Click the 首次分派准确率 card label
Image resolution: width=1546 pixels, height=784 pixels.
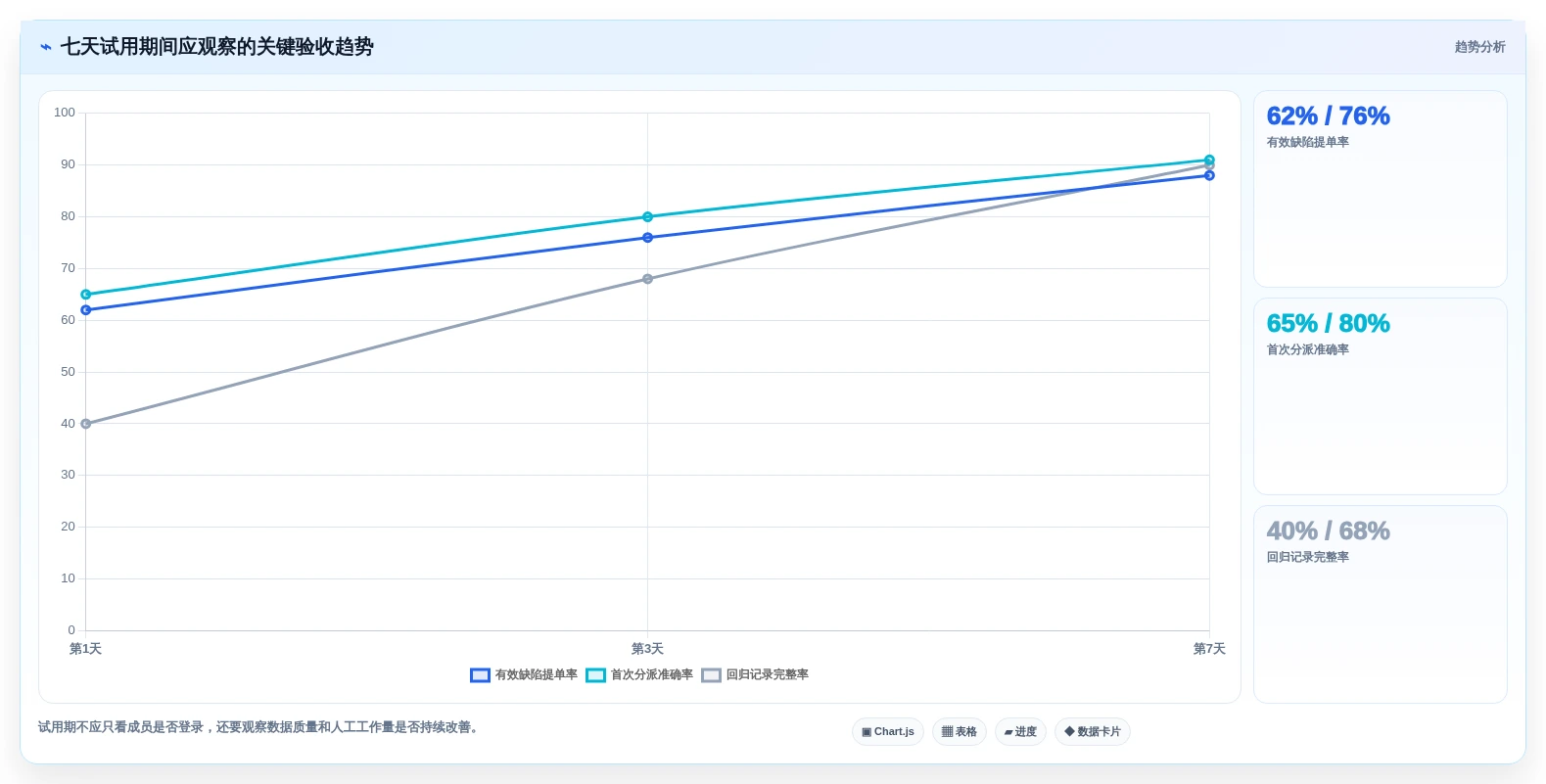pyautogui.click(x=1307, y=350)
